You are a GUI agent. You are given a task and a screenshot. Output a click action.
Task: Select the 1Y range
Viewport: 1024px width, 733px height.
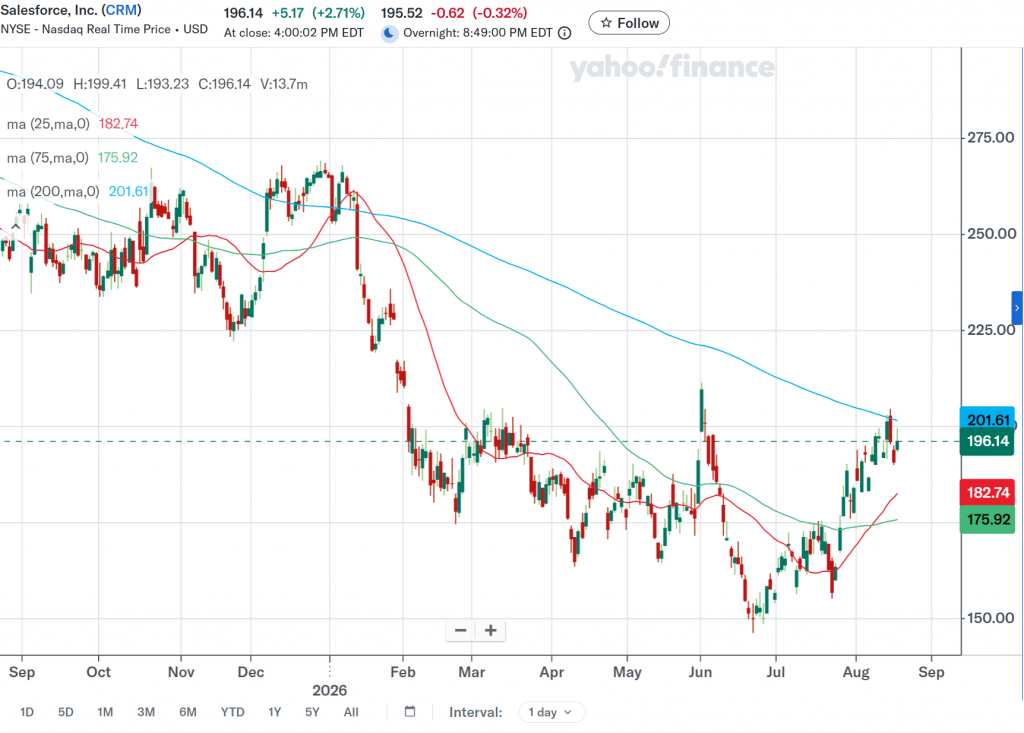click(274, 712)
